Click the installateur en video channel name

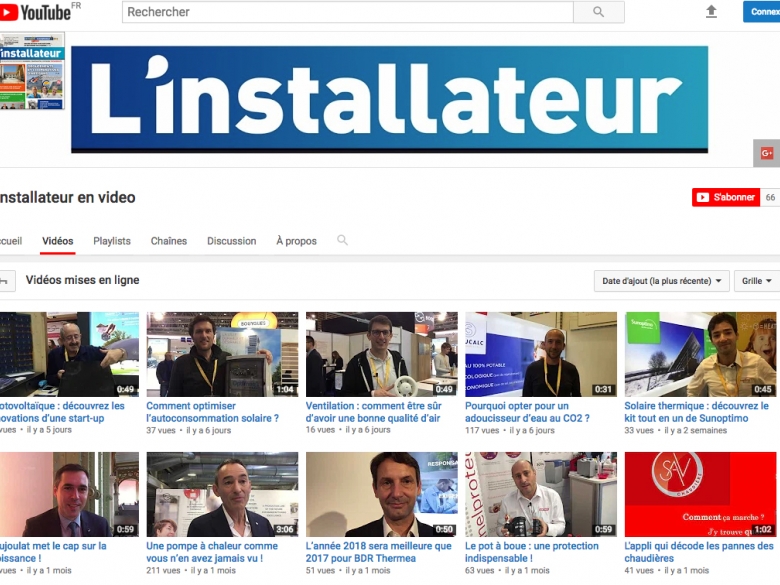pos(68,197)
